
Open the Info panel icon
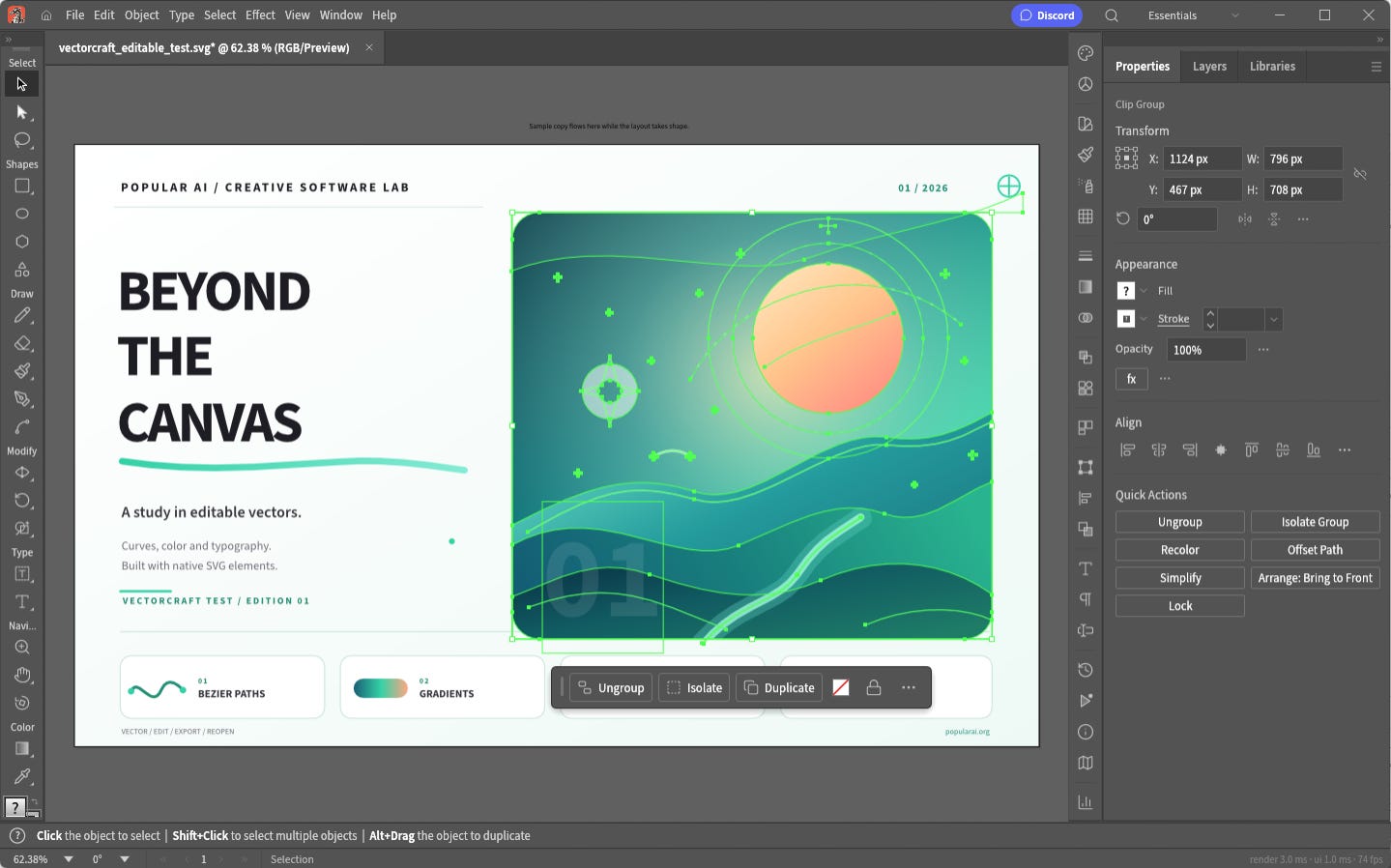[1086, 732]
